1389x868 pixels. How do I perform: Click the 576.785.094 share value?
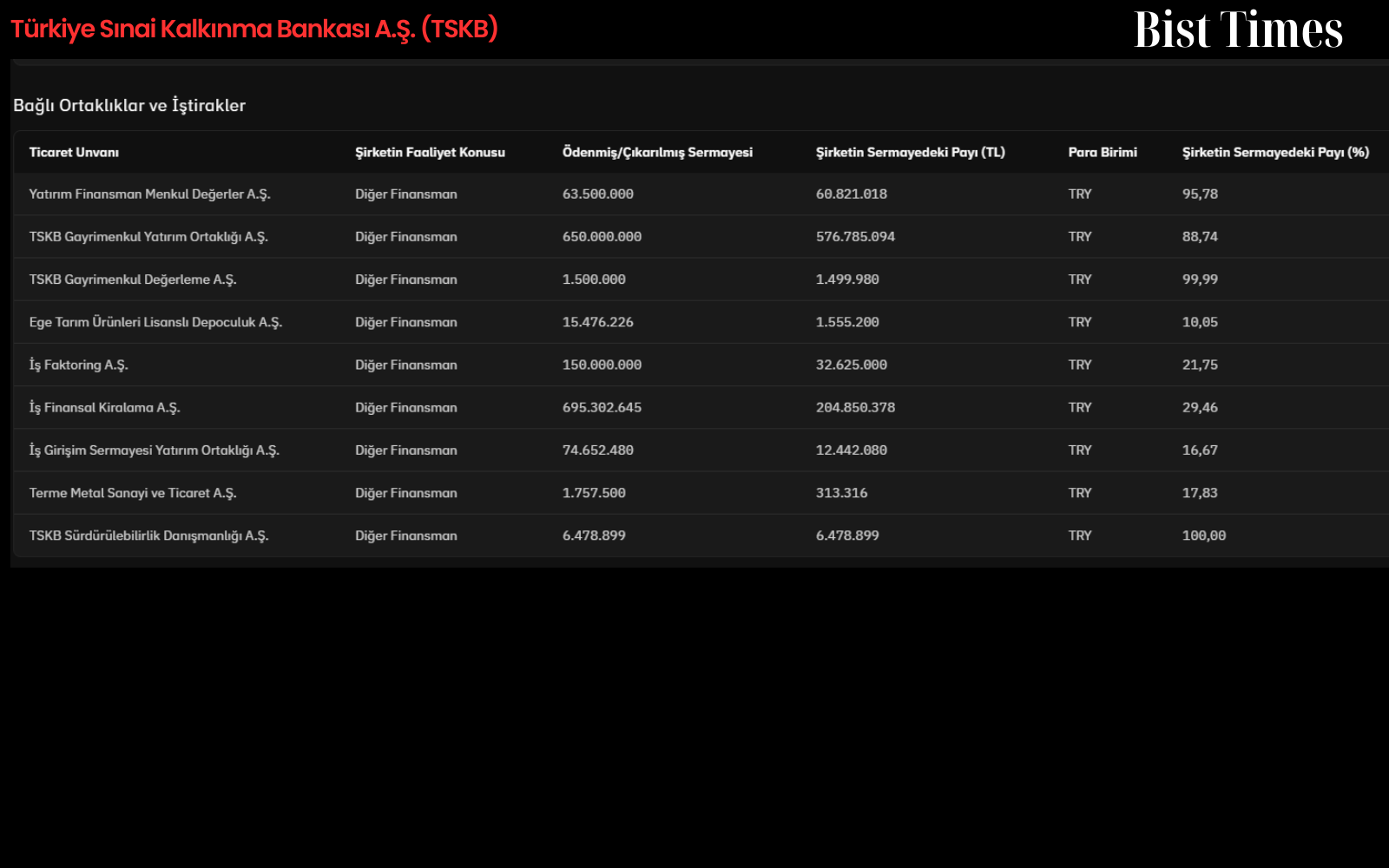point(855,237)
